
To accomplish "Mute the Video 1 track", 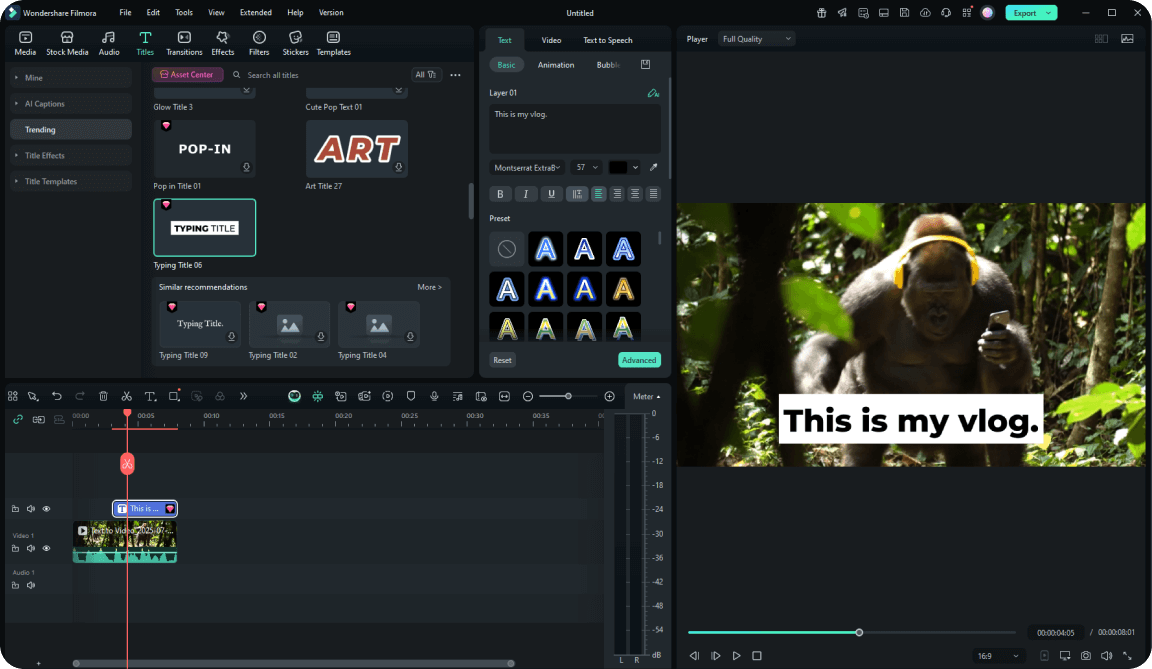I will pyautogui.click(x=31, y=549).
